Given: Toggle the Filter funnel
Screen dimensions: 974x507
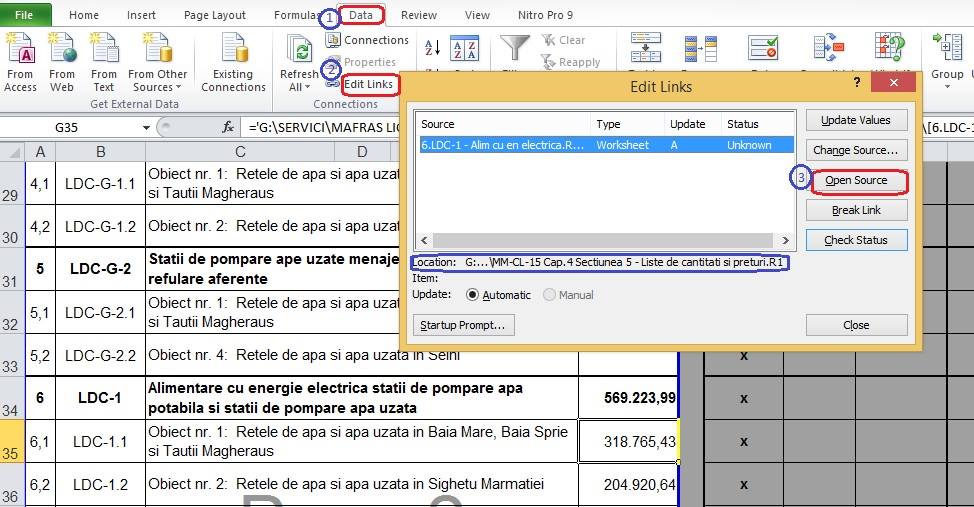Looking at the screenshot, I should click(x=515, y=48).
